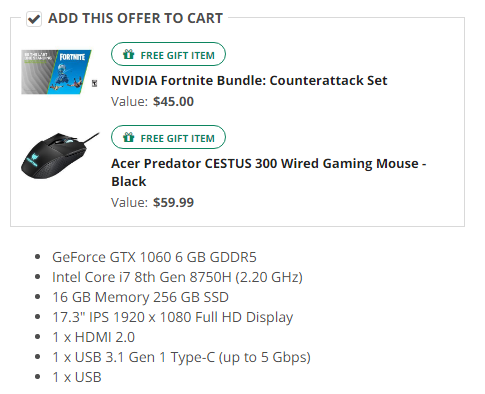This screenshot has height=394, width=485.
Task: Select the GeForce GTX 1060 6 GB GDDR5 bullet
Action: click(154, 257)
